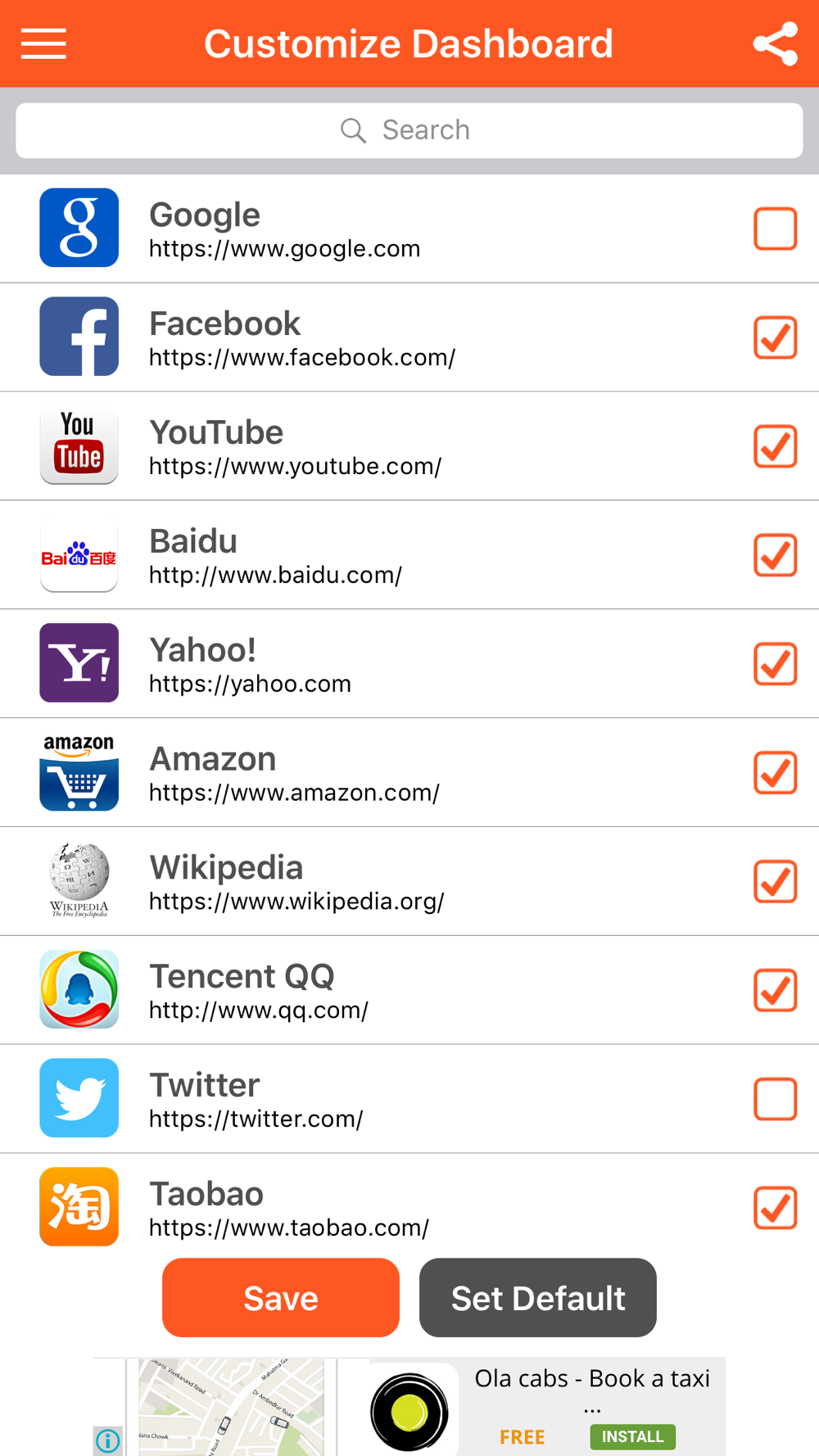Viewport: 819px width, 1456px height.
Task: Click the Set Default button
Action: coord(537,1298)
